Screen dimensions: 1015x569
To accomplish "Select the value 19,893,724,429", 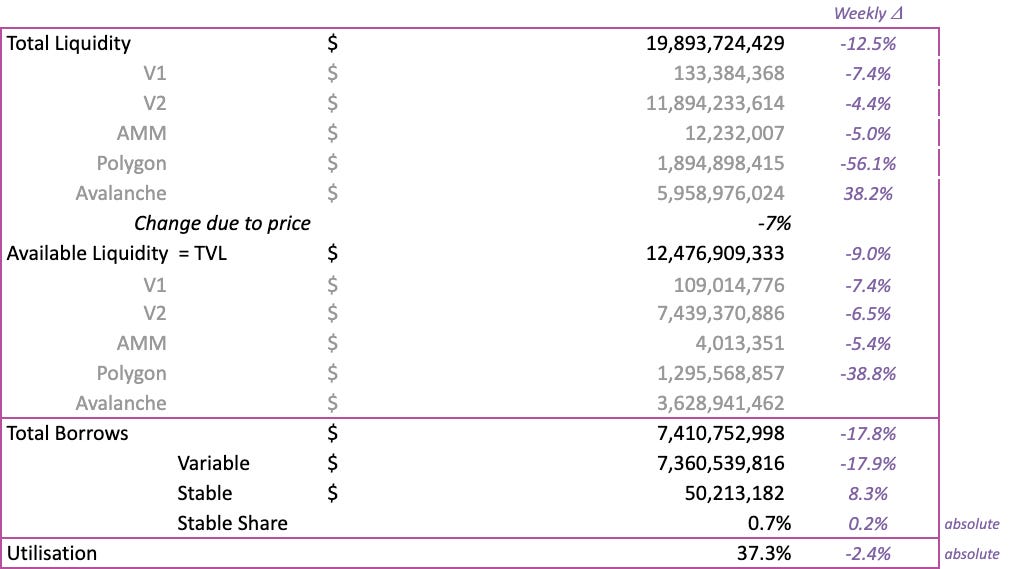I will point(715,43).
